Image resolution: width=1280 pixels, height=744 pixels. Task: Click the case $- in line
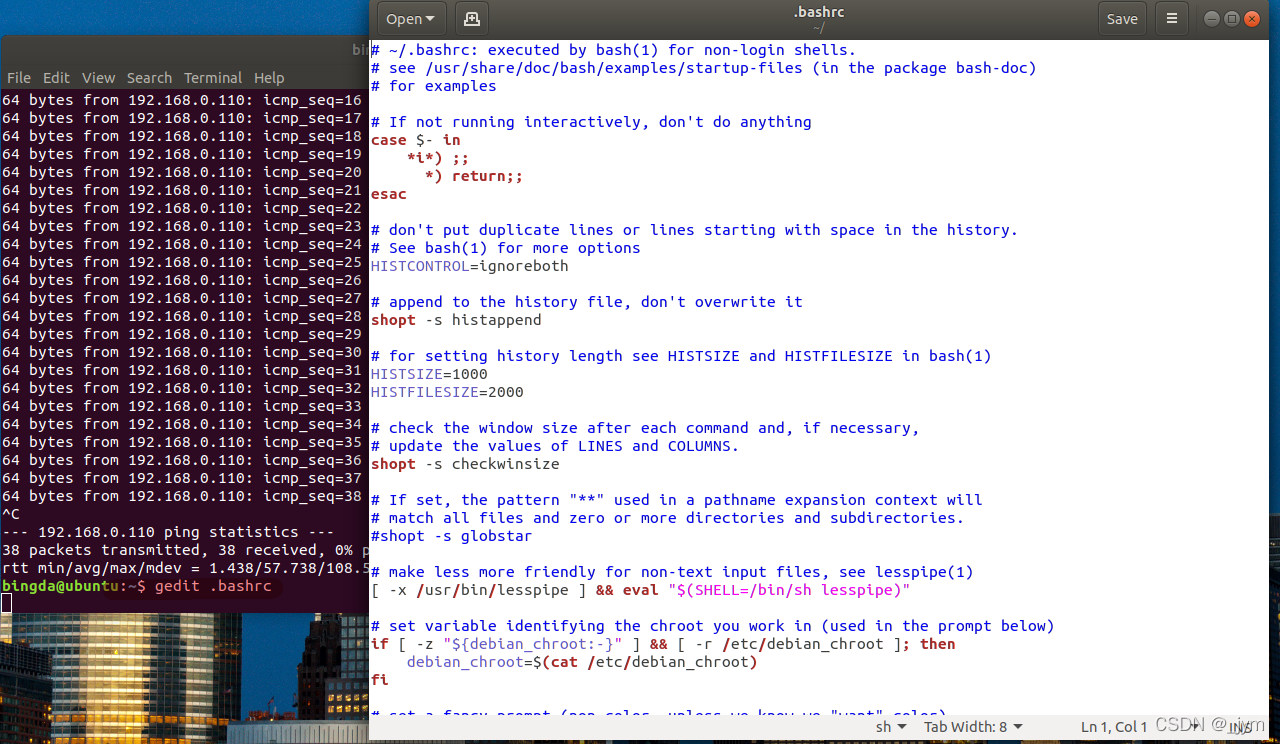[415, 140]
